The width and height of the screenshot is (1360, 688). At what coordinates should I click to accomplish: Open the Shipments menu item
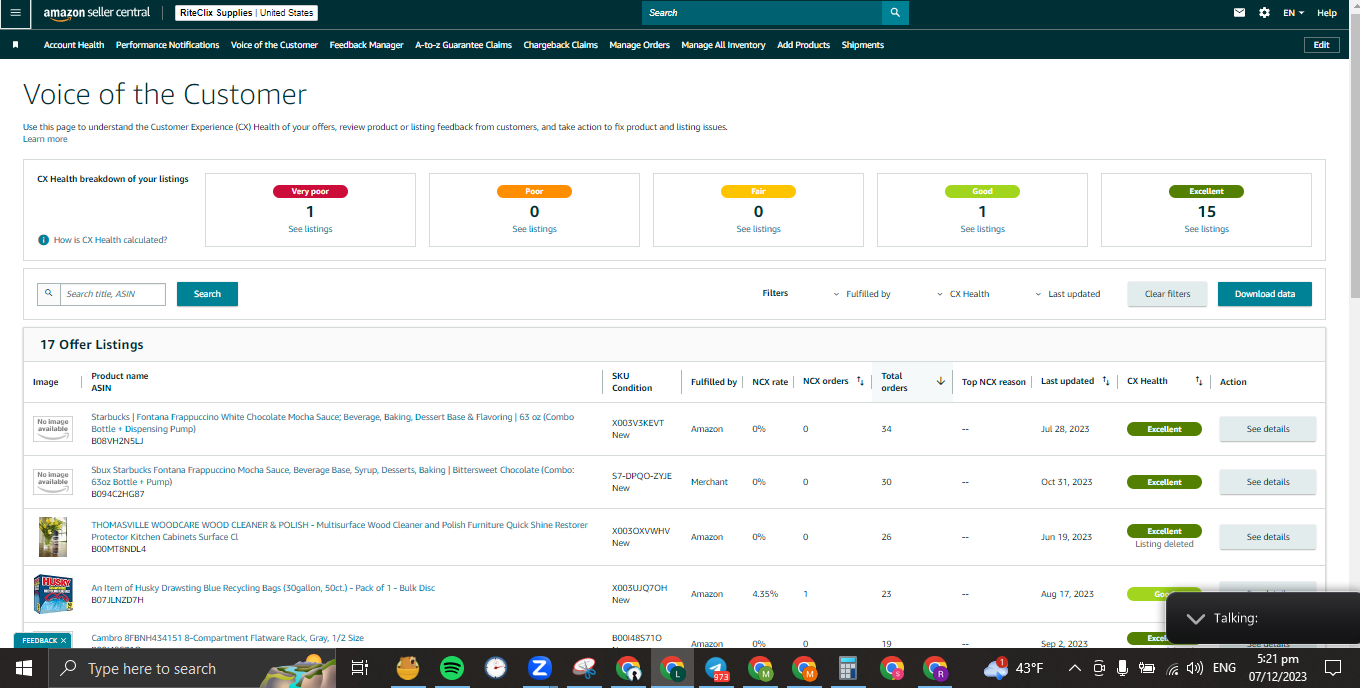point(863,45)
